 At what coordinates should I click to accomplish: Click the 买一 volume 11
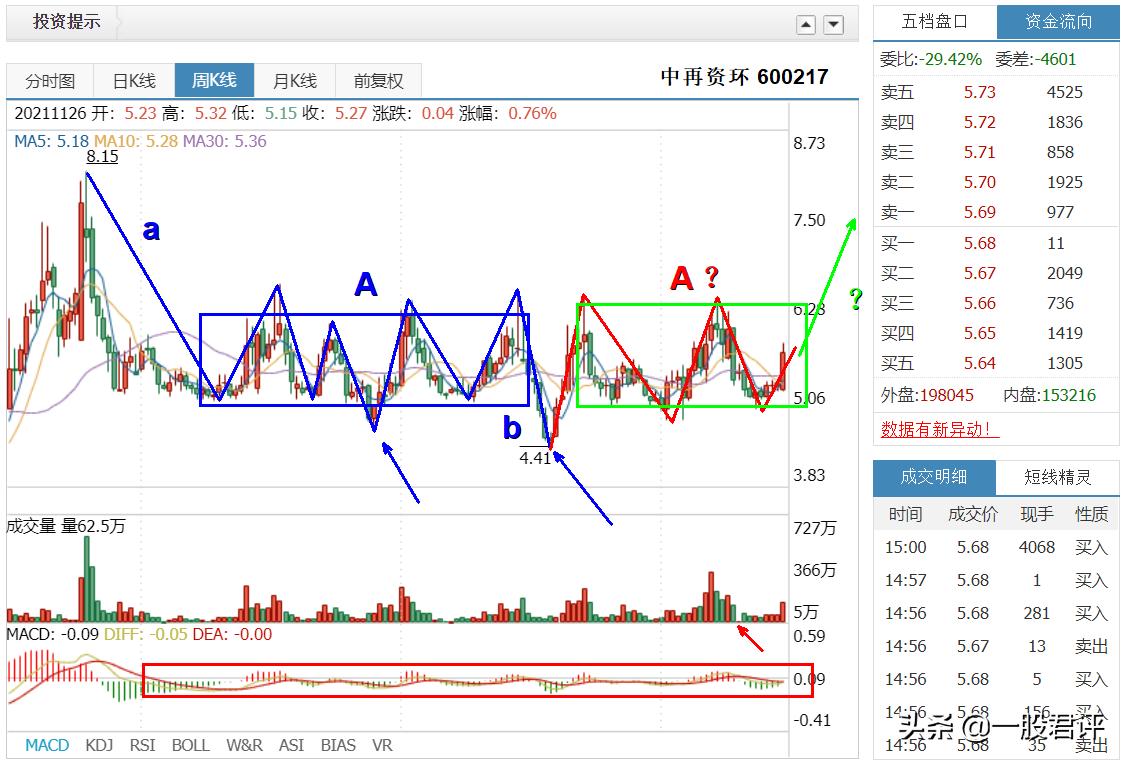(x=1056, y=244)
